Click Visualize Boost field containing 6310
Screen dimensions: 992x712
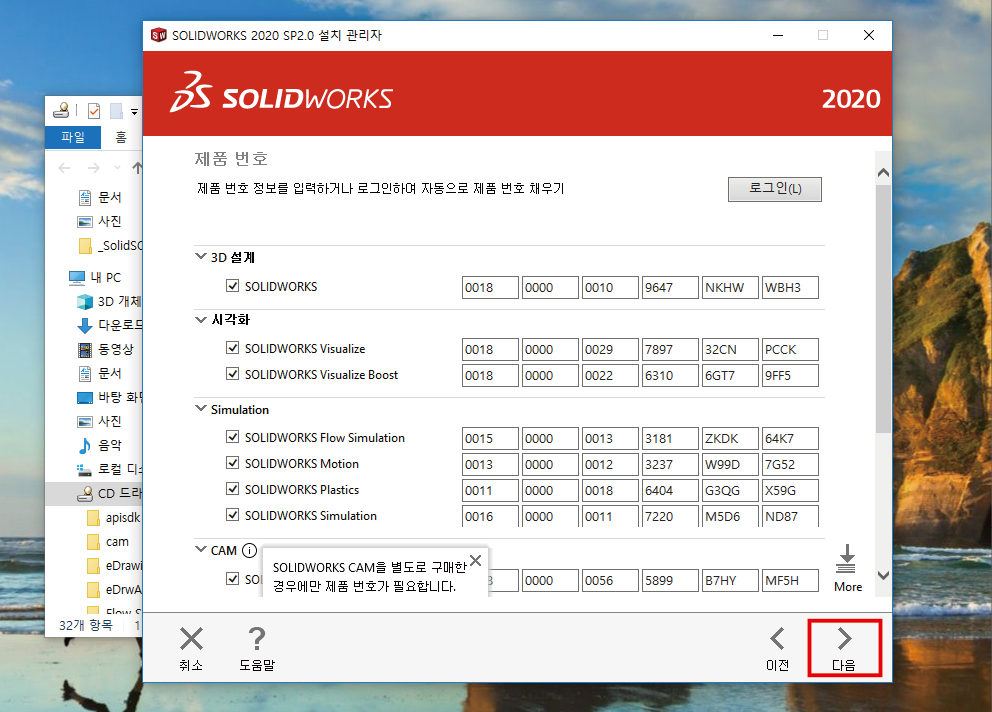[x=670, y=375]
